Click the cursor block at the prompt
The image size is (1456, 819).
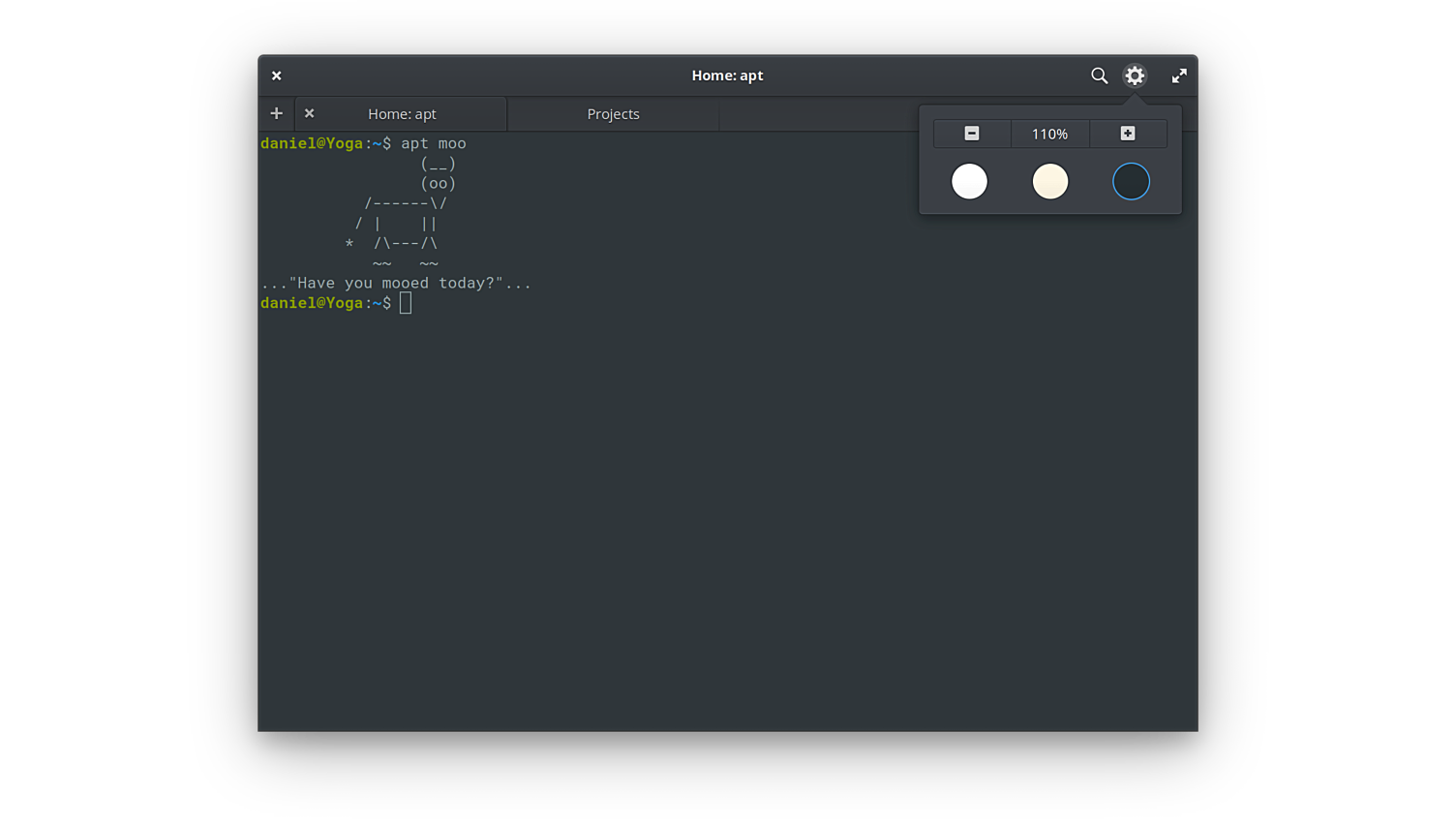[406, 303]
